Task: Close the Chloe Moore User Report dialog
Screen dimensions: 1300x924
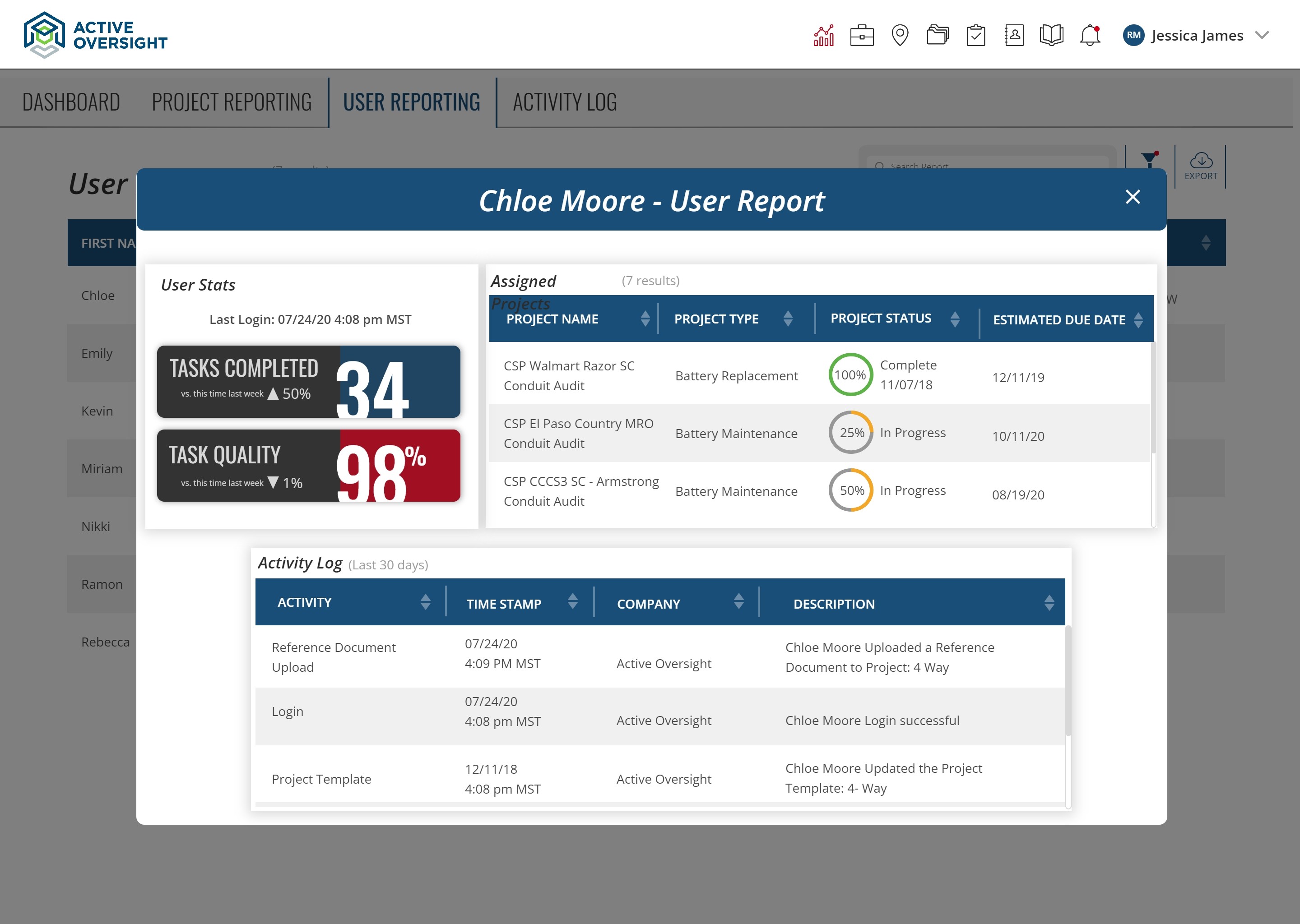Action: (1133, 197)
